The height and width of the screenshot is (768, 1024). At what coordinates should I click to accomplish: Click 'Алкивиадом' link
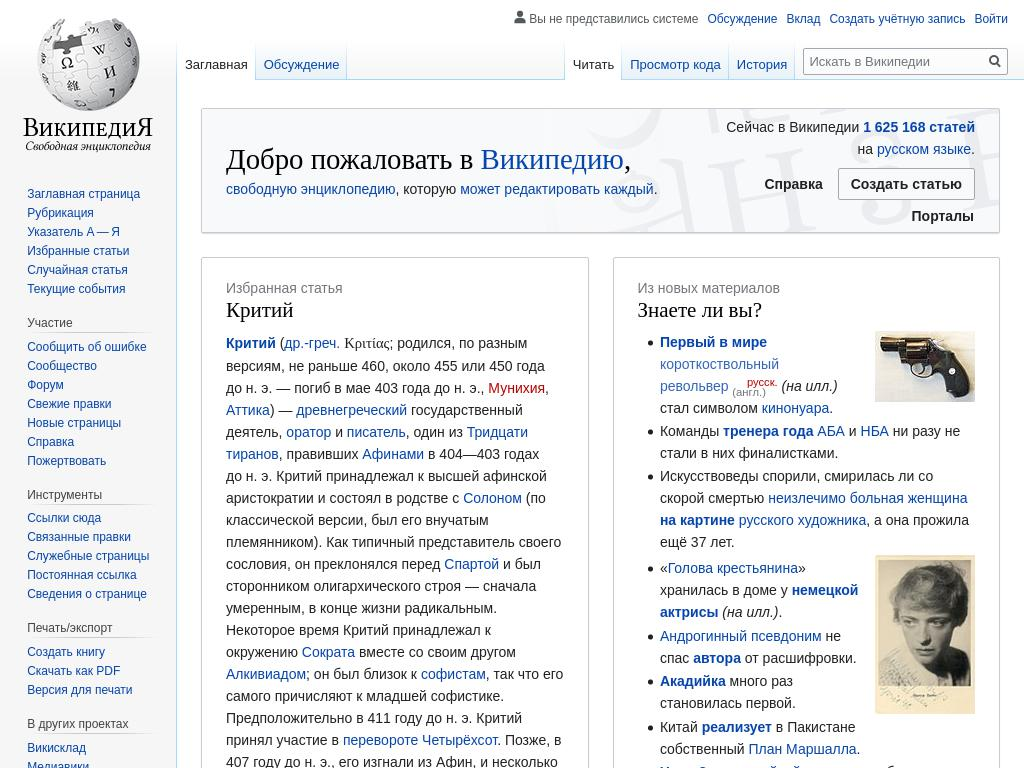[x=266, y=674]
